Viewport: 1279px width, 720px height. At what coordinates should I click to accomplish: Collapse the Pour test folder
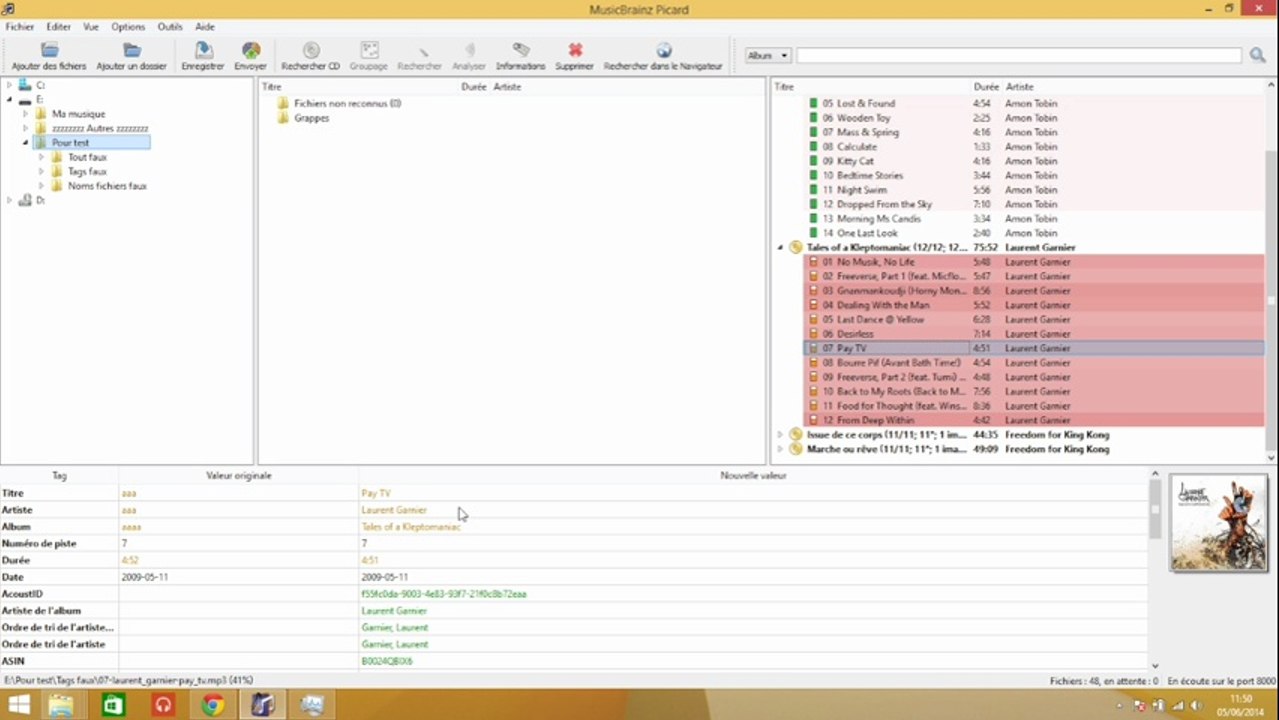[25, 143]
